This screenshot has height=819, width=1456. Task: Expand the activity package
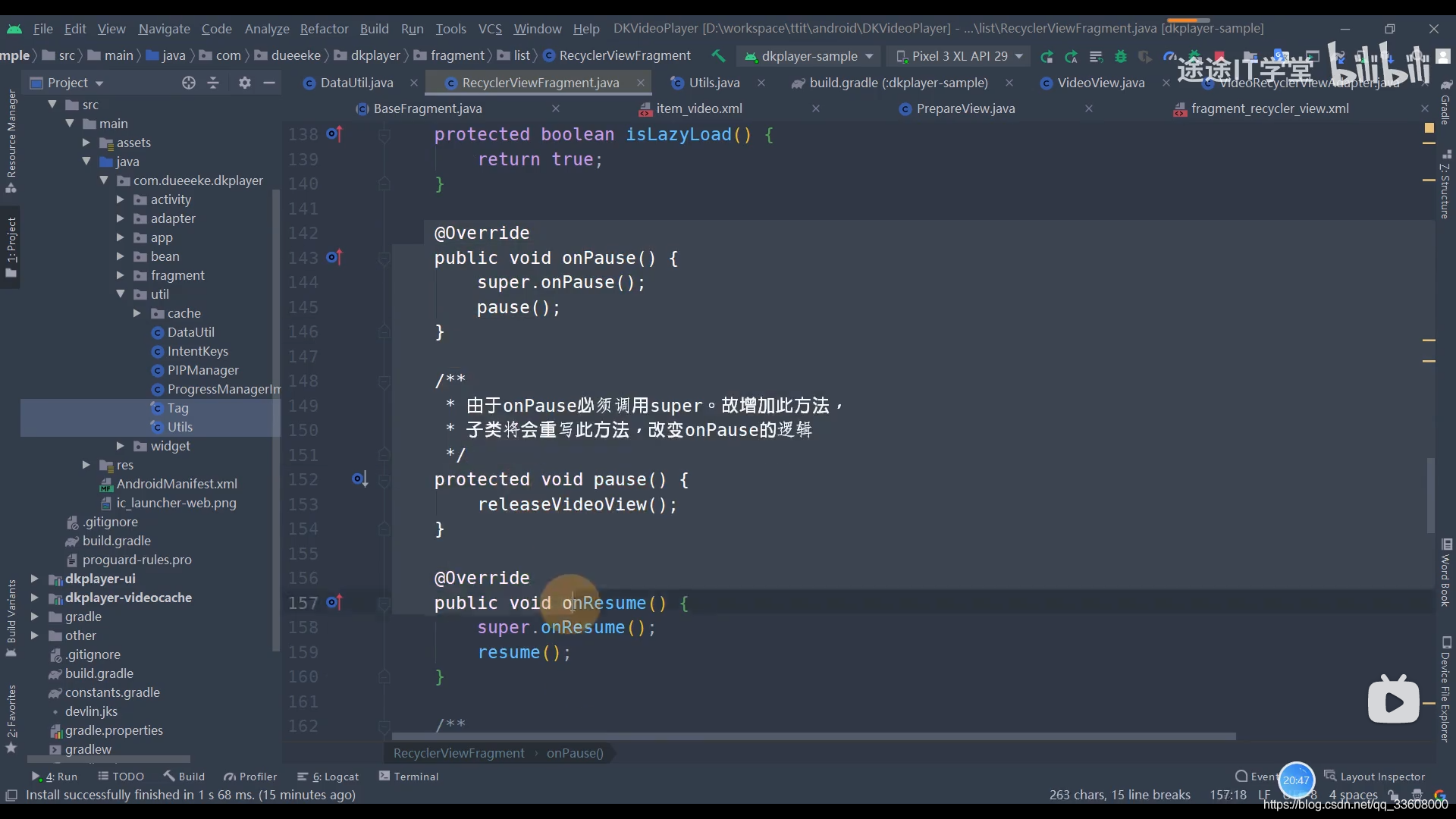tap(120, 199)
